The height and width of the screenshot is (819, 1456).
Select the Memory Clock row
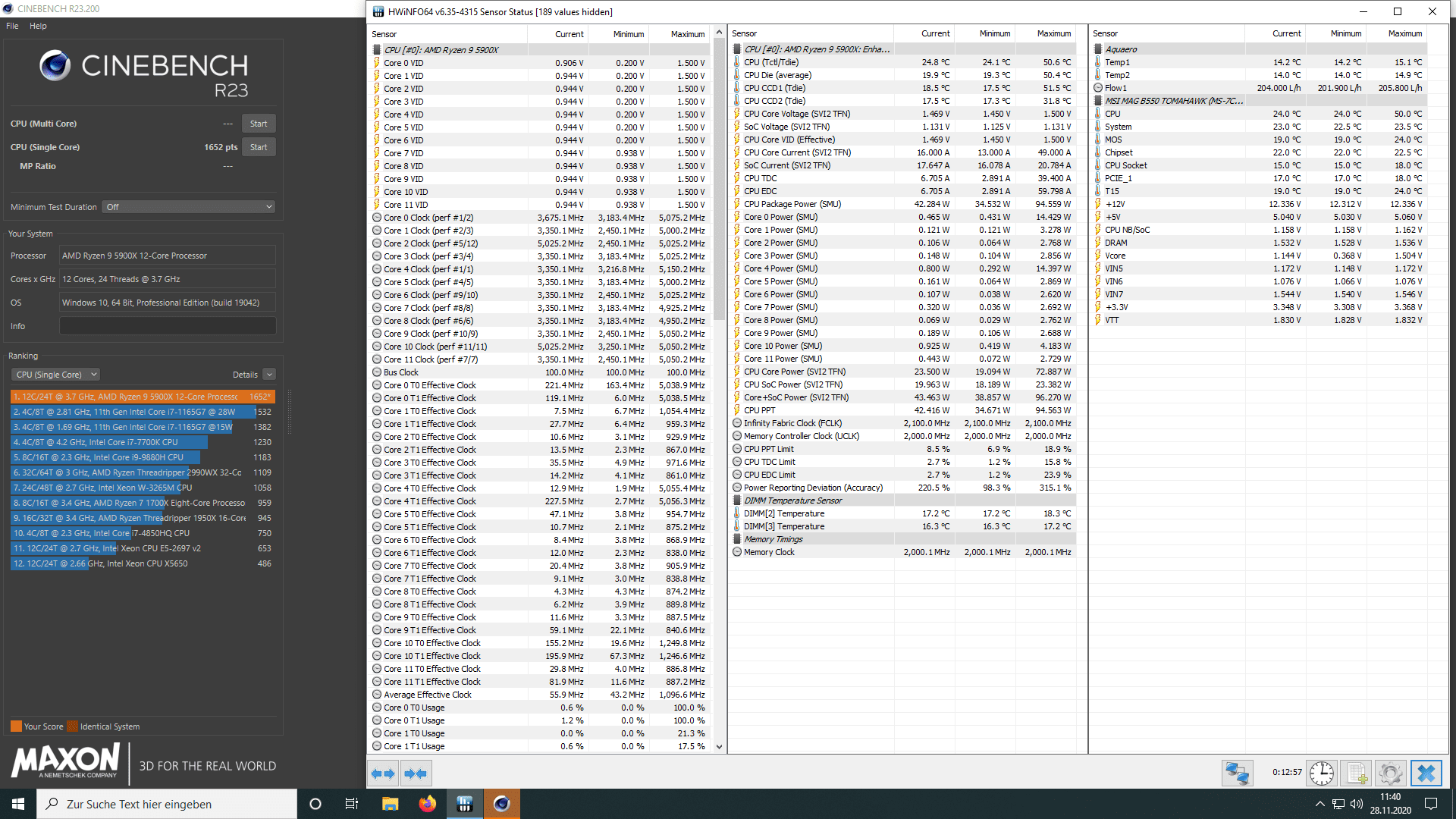pyautogui.click(x=903, y=552)
